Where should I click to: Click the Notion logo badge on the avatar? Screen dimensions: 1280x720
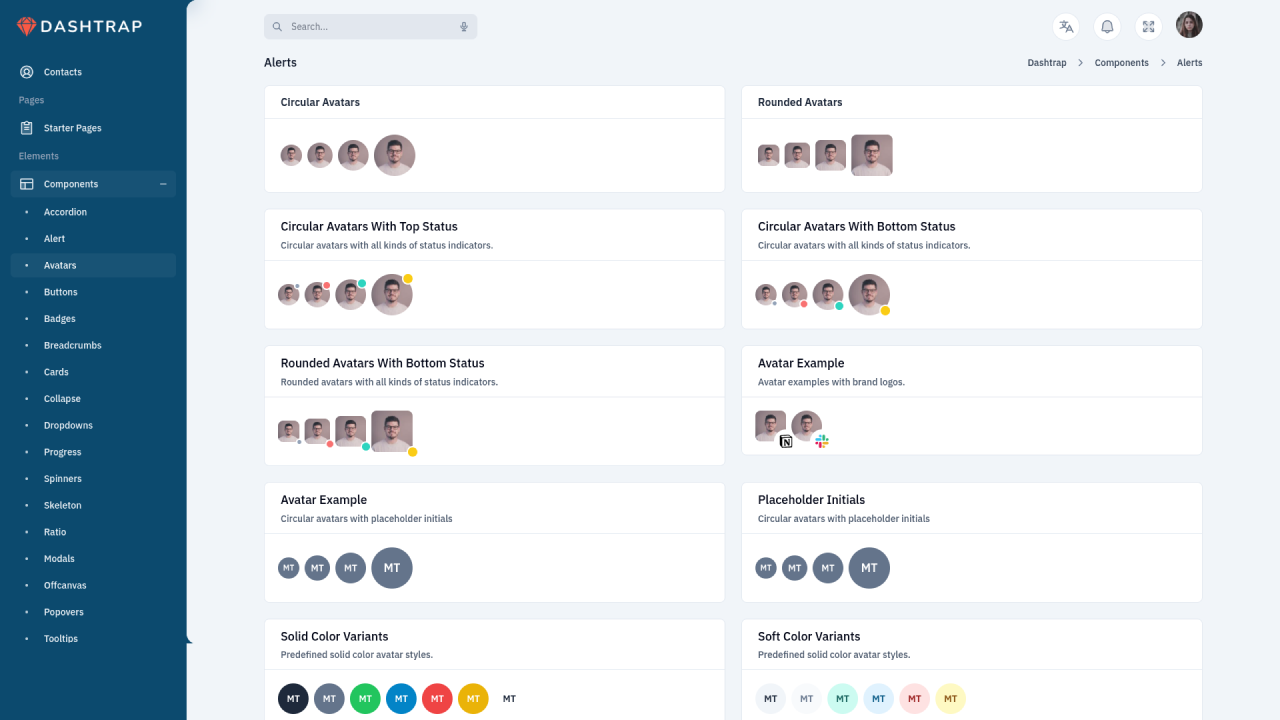pyautogui.click(x=784, y=440)
